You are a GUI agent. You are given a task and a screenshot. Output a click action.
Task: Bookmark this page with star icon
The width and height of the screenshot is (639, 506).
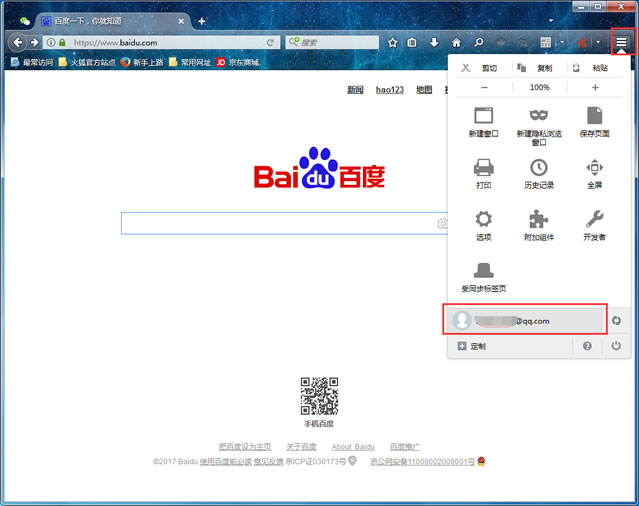point(392,42)
